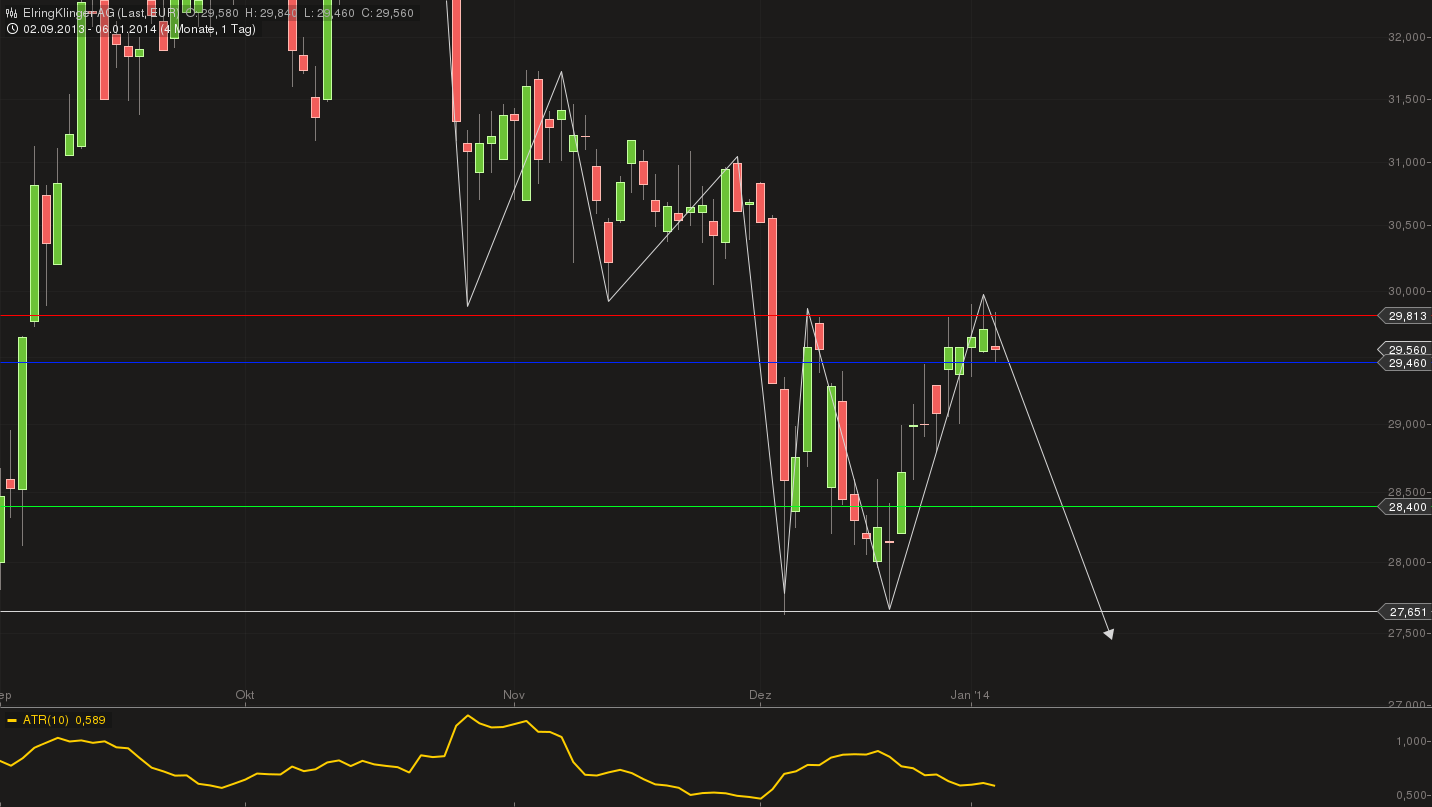Viewport: 1432px width, 807px height.
Task: Click the 0,500 ATR axis label
Action: pyautogui.click(x=1412, y=795)
